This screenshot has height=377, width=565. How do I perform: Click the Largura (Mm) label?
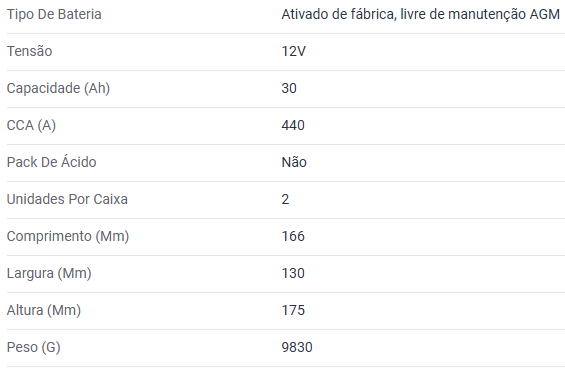pos(49,274)
